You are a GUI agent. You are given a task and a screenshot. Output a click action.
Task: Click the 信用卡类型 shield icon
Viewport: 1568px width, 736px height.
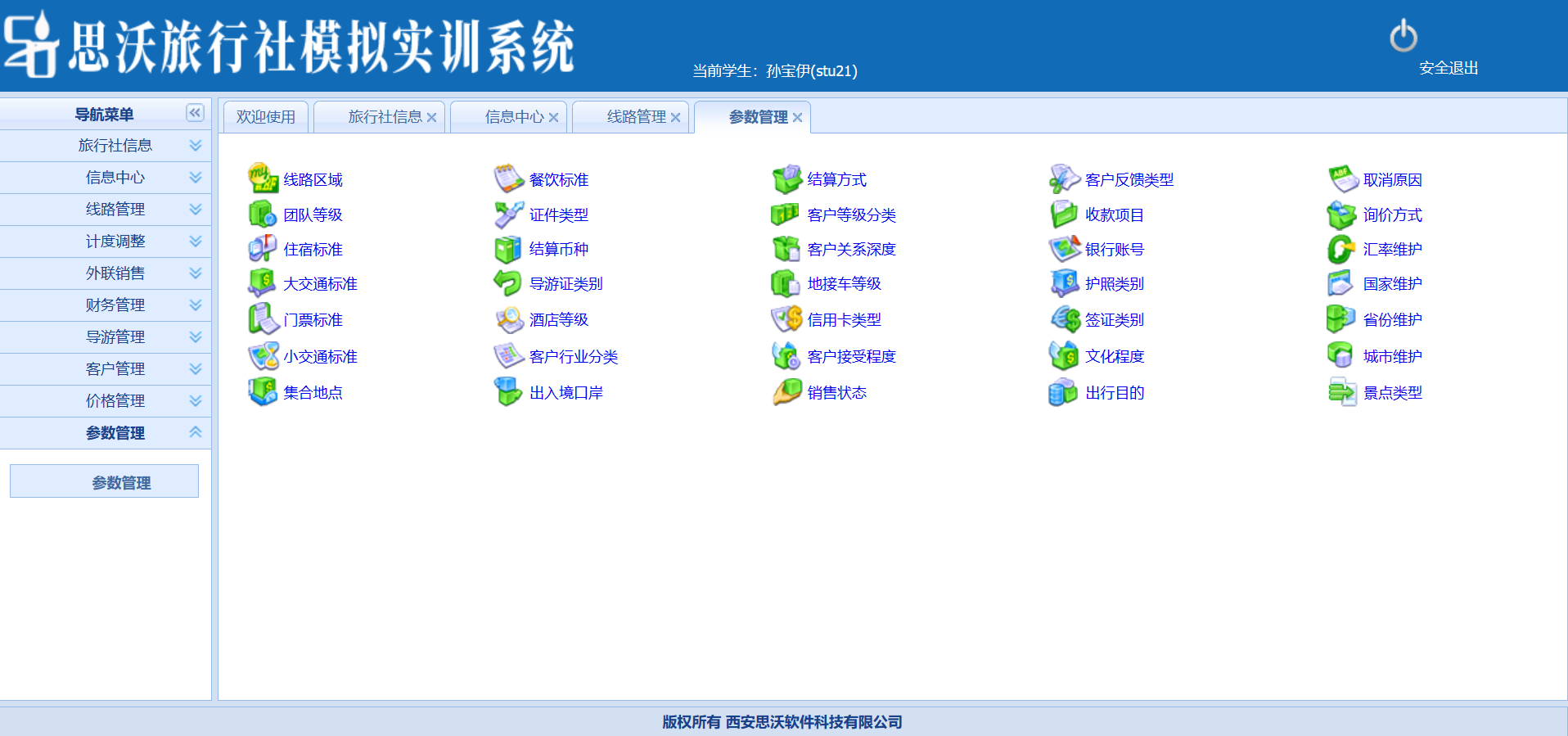(786, 319)
